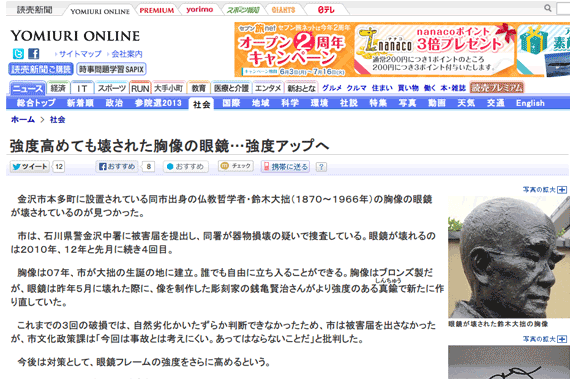The width and height of the screenshot is (570, 379).
Task: Click the 読売プレミアム button
Action: click(x=497, y=88)
